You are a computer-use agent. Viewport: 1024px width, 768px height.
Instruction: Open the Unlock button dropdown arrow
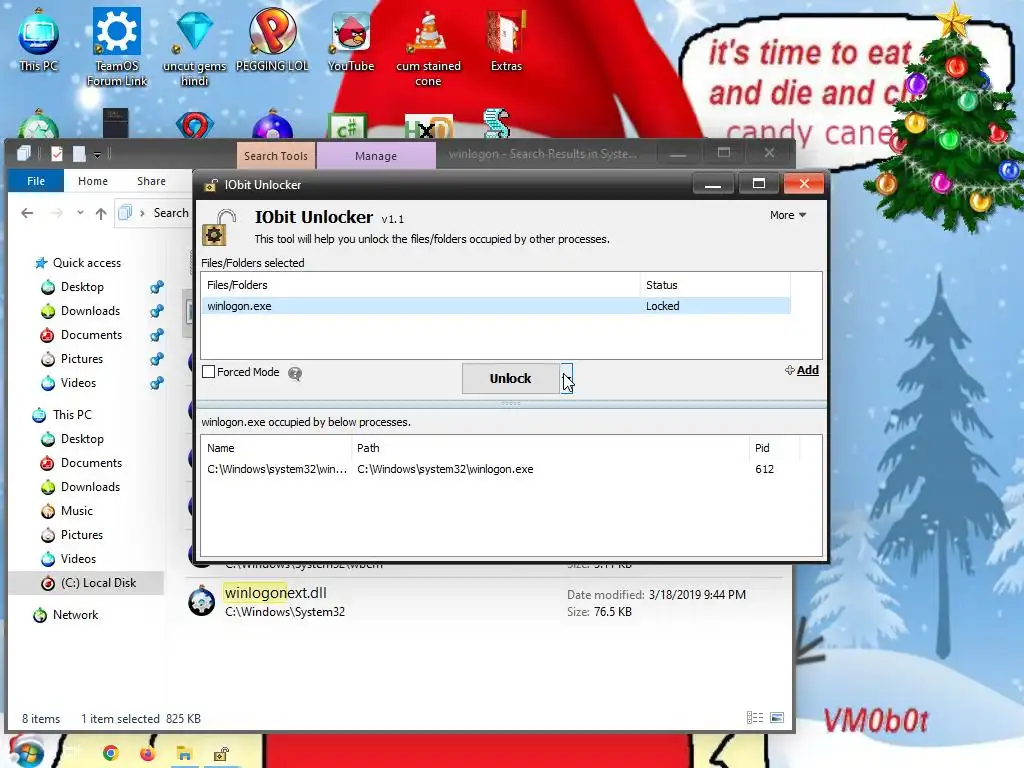pyautogui.click(x=566, y=378)
